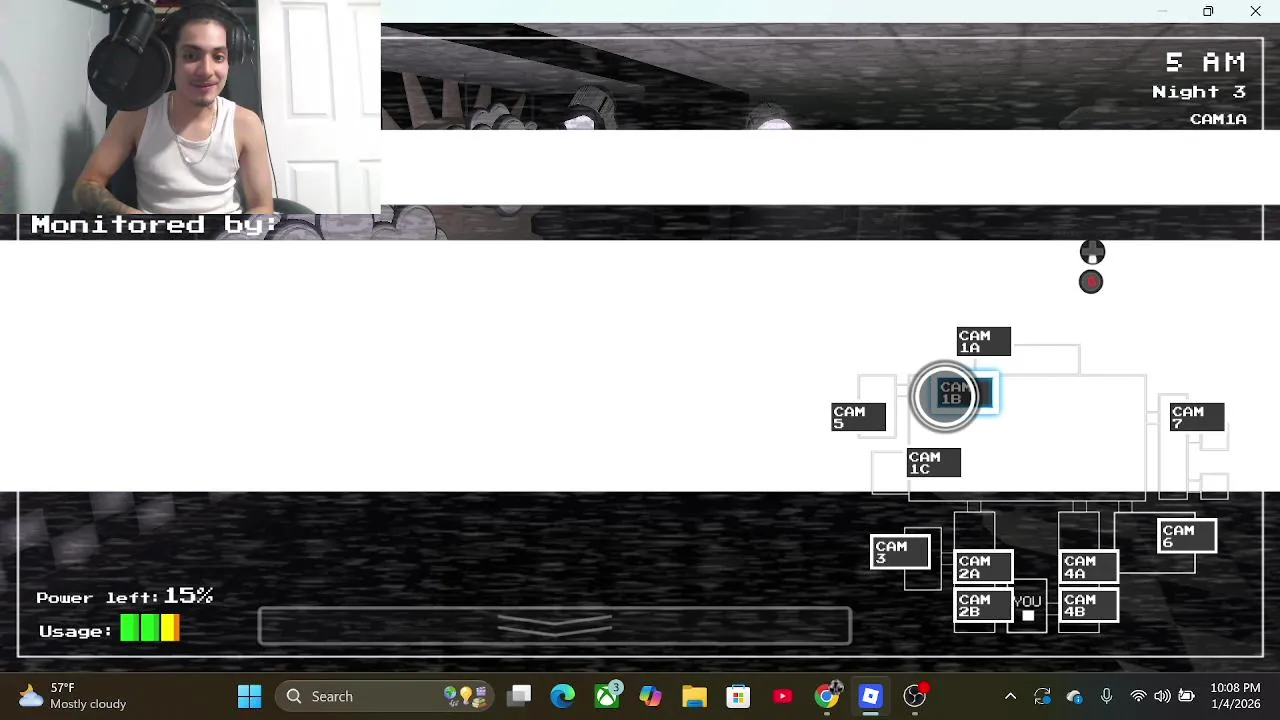
Task: Click the "CAM1A" camera name label
Action: coord(1218,119)
